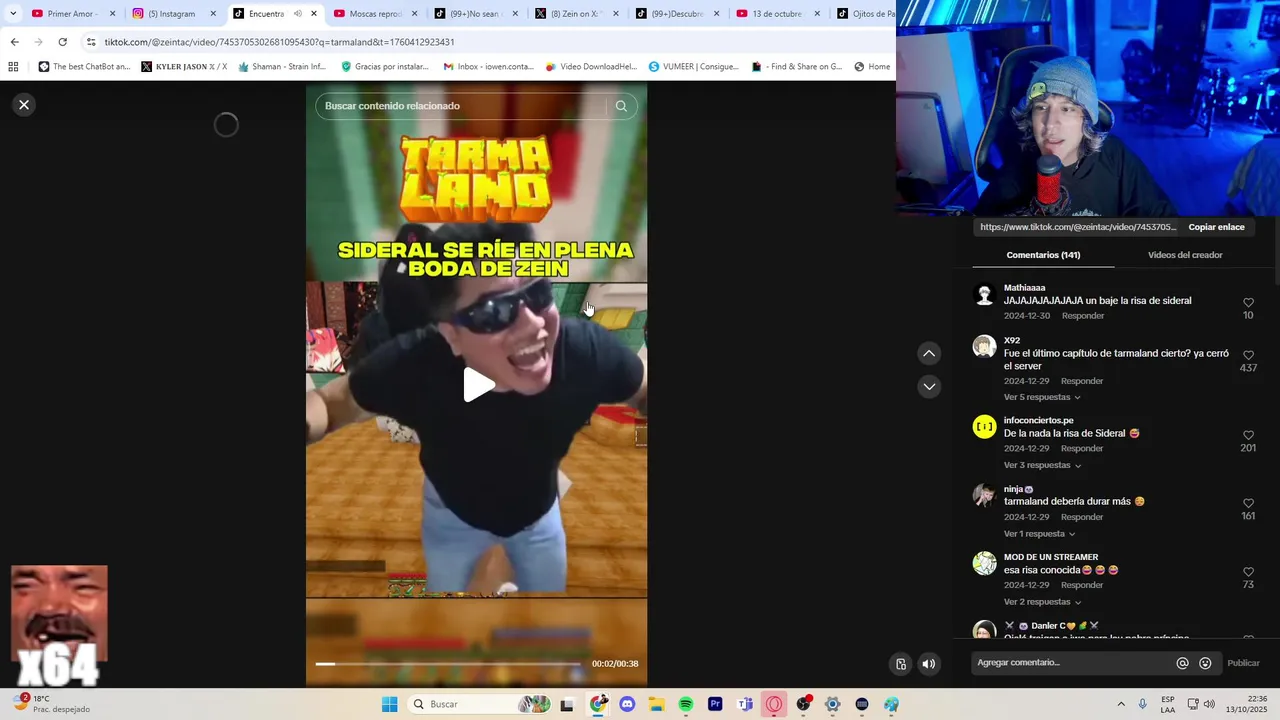Switch to 'Comentarios (141)' tab
1280x720 pixels.
coord(1043,255)
